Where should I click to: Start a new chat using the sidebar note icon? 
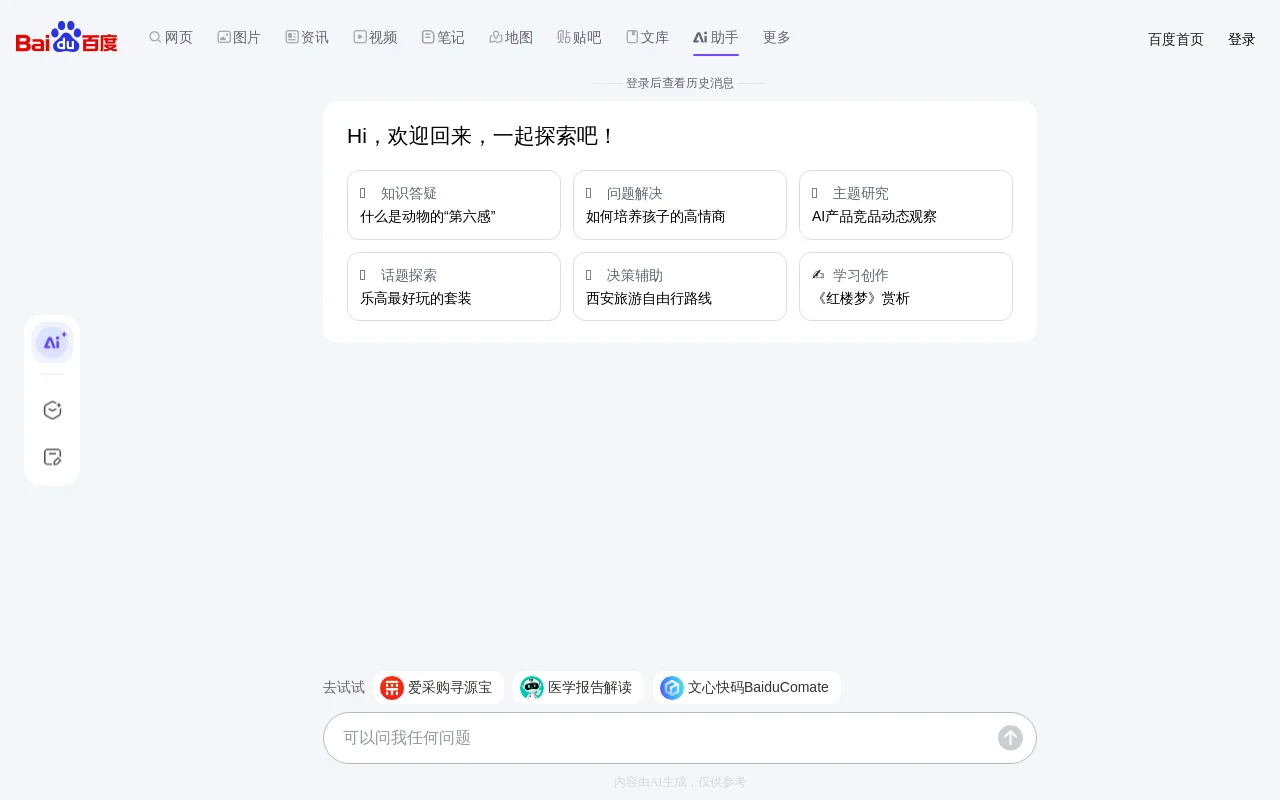pos(52,457)
